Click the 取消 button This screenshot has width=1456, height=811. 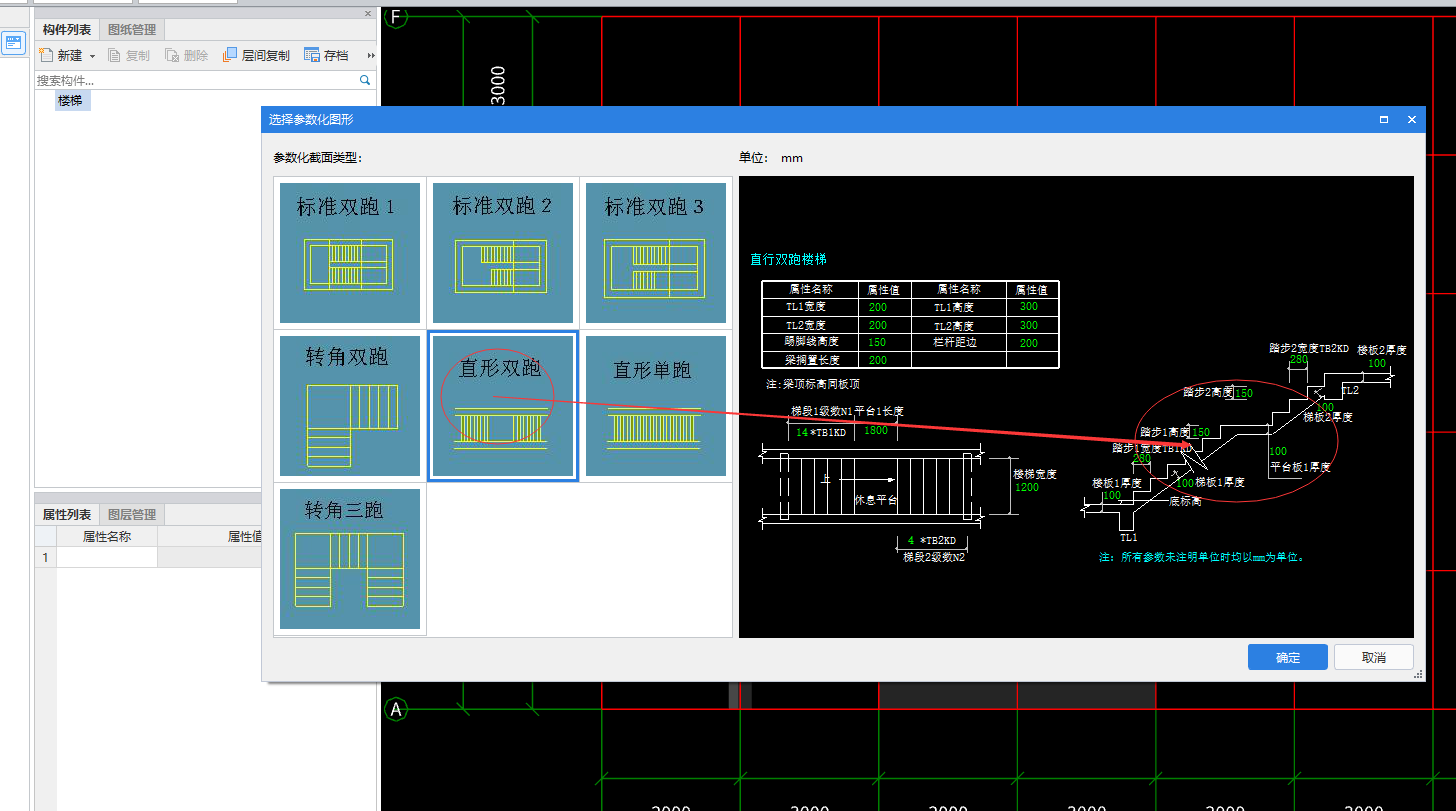(1374, 657)
